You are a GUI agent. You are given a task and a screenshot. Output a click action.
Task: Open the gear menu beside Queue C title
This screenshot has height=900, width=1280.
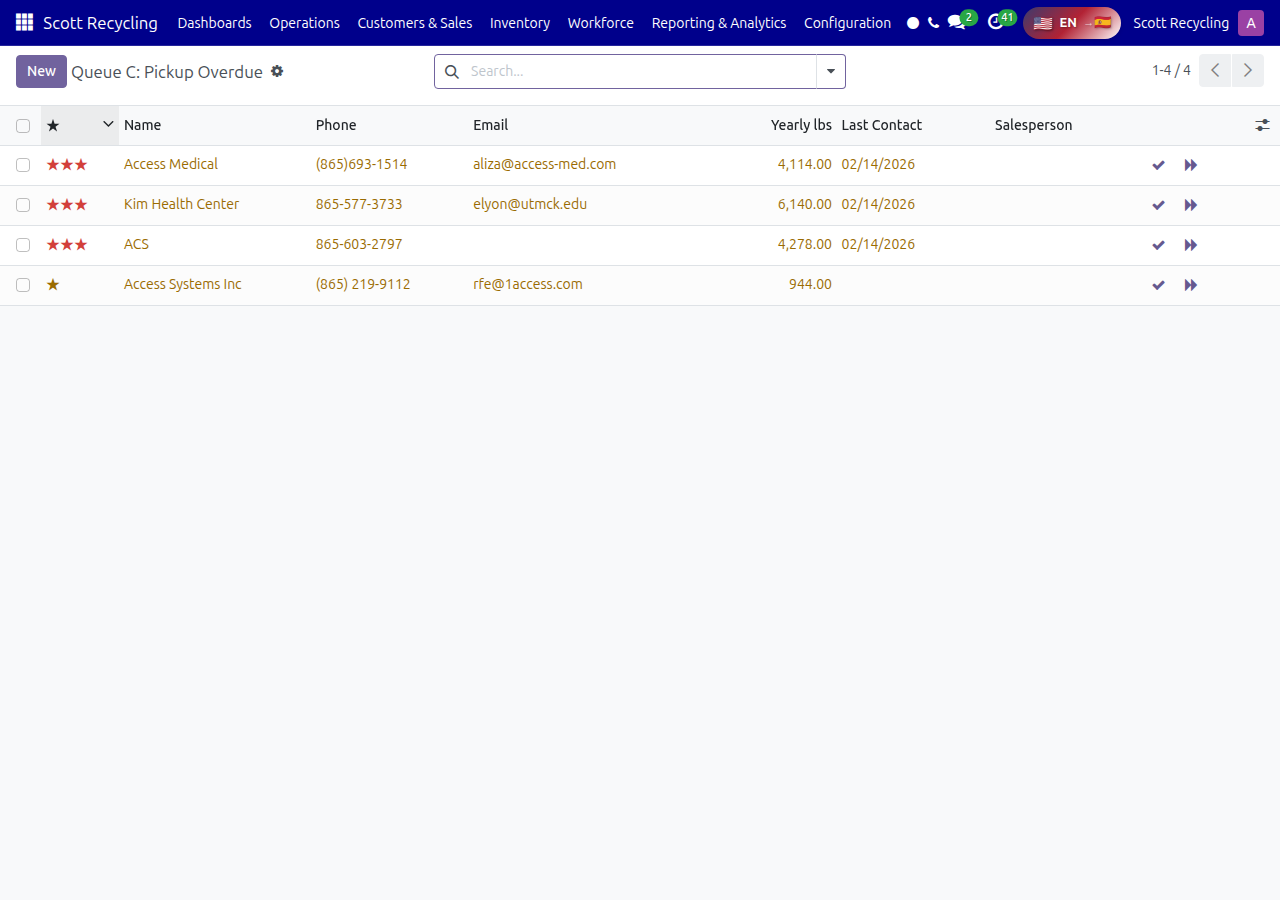pos(277,71)
